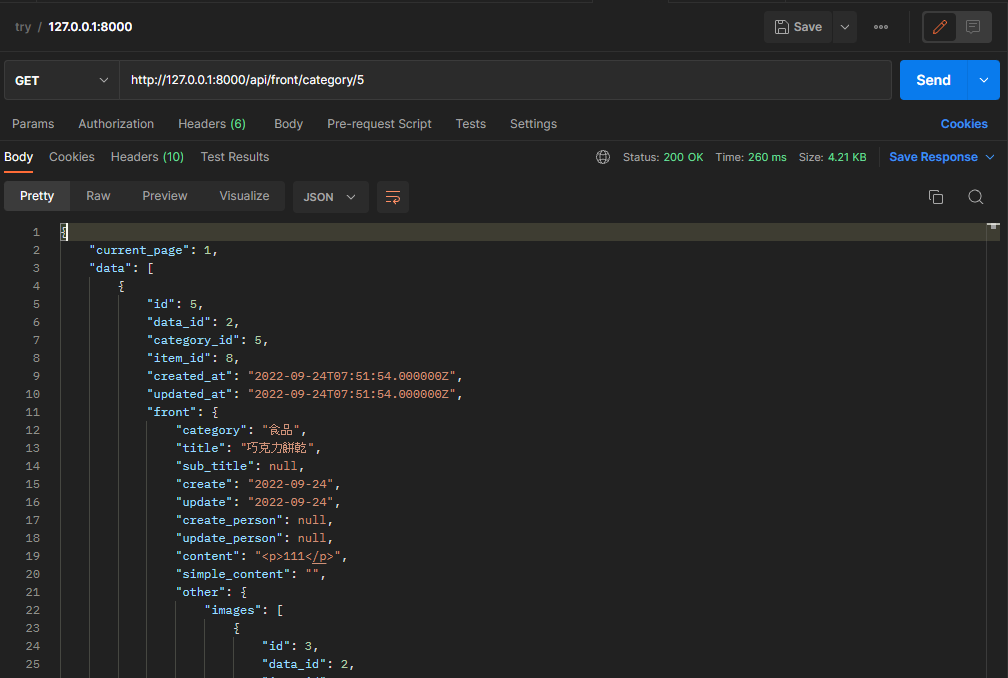Image resolution: width=1008 pixels, height=678 pixels.
Task: Click the "images" key on line 22
Action: 233,610
